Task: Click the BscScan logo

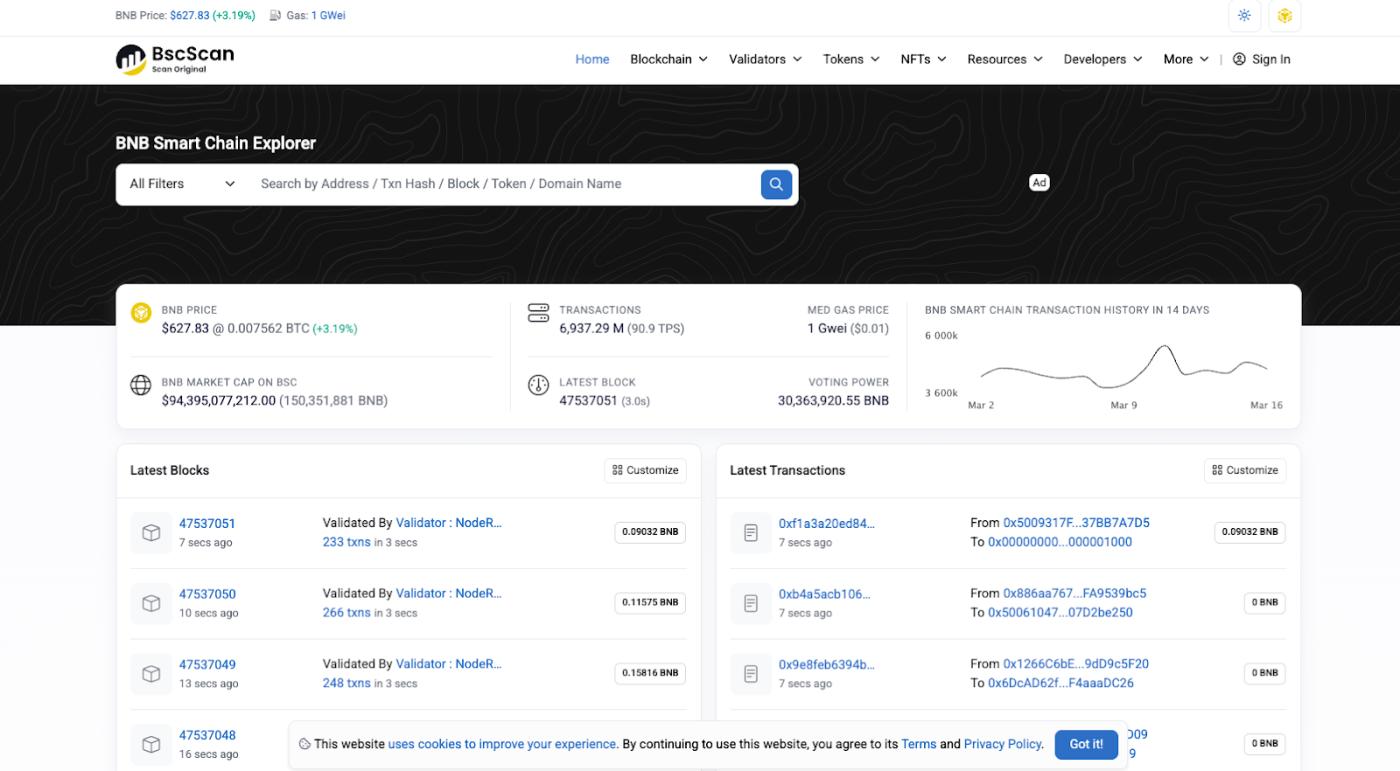Action: 175,59
